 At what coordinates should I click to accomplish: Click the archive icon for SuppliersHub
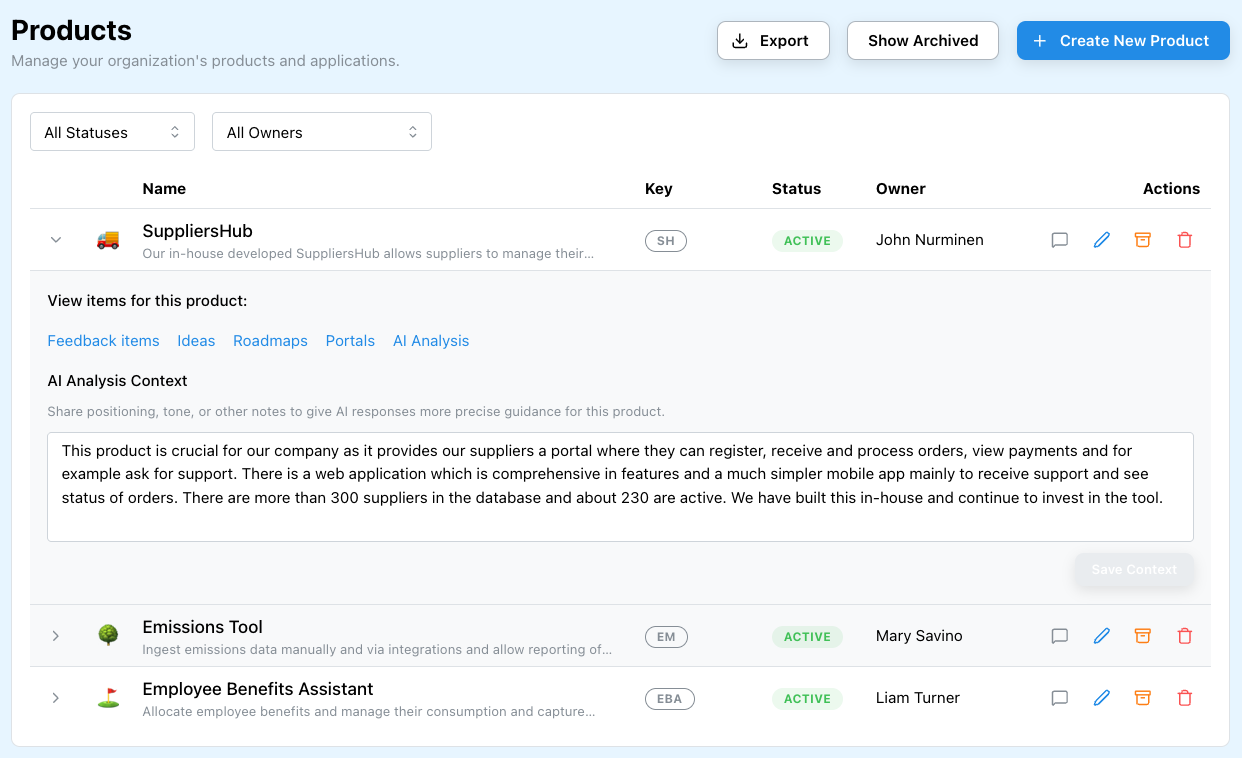click(1143, 240)
